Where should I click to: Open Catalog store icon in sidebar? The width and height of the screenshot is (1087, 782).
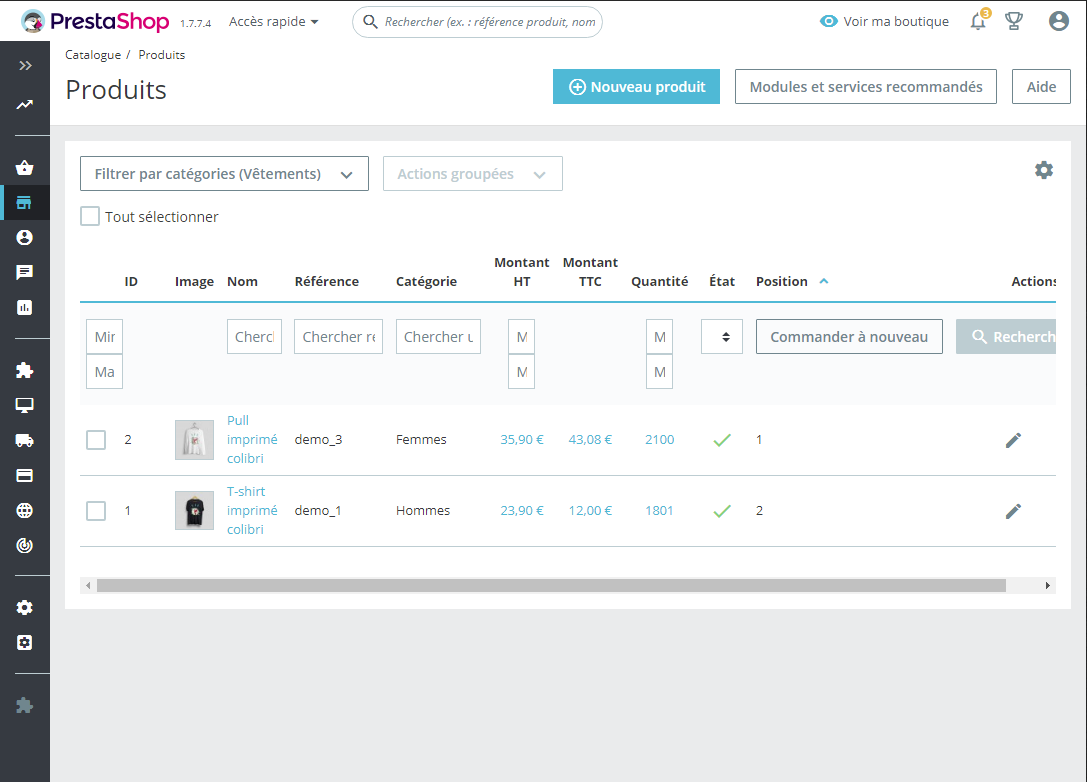pyautogui.click(x=24, y=202)
